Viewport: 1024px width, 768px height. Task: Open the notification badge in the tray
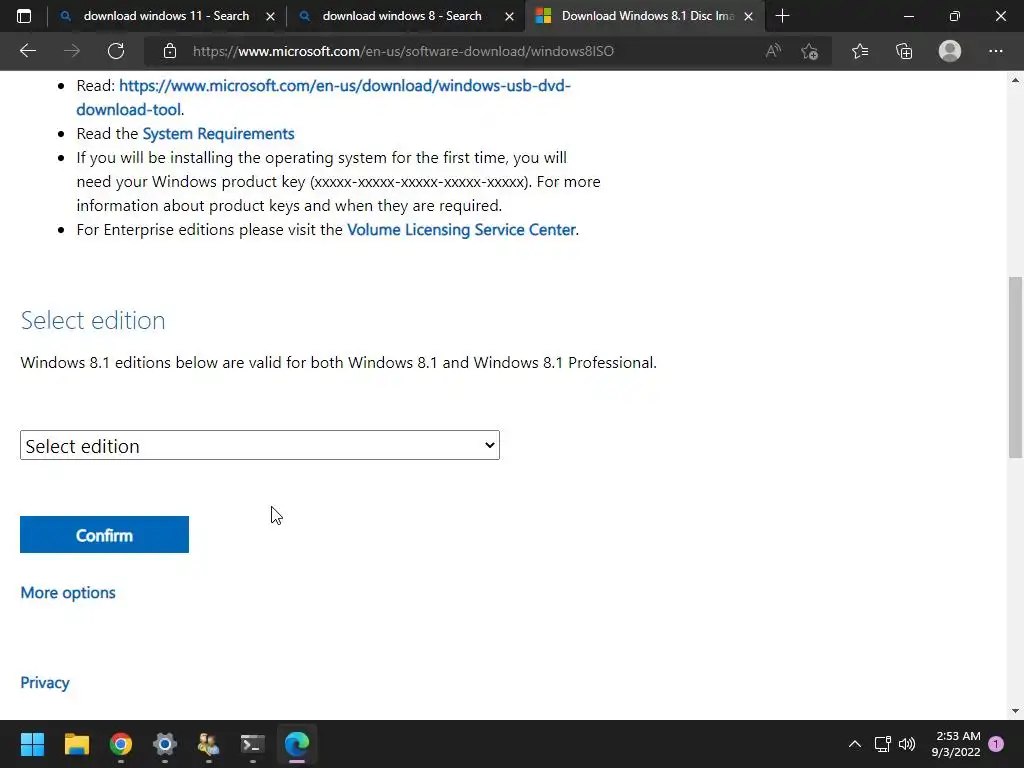point(996,744)
